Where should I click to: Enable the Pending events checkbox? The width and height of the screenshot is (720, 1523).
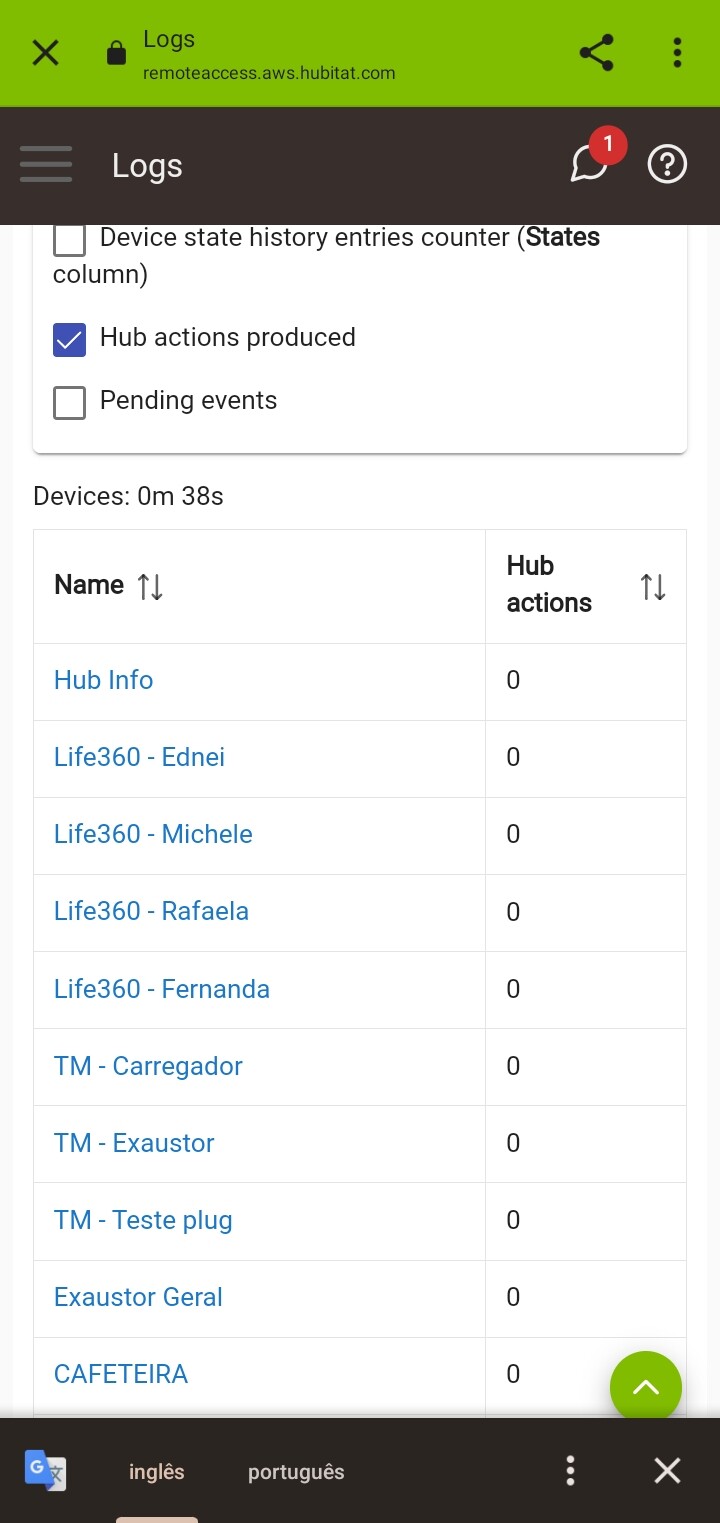(x=69, y=403)
